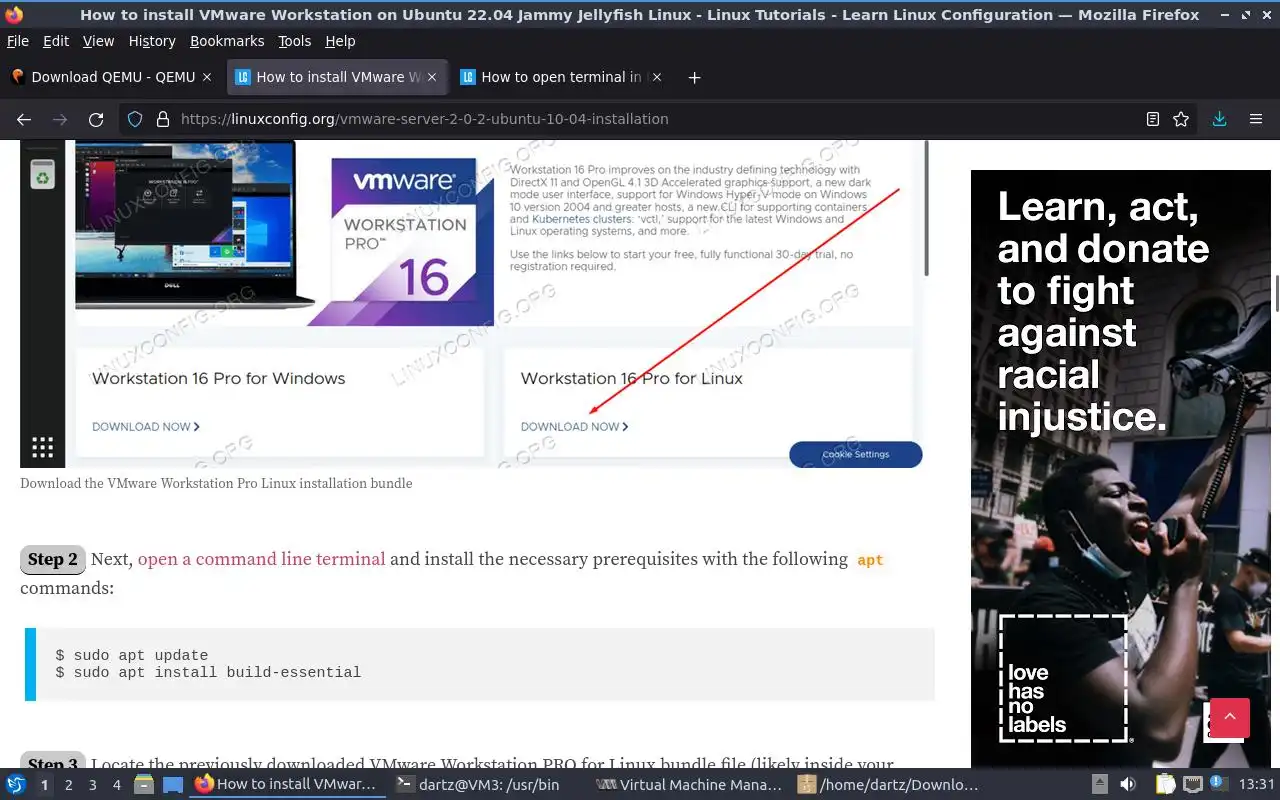1280x800 pixels.
Task: Open the Firefox downloads panel
Action: click(1219, 119)
